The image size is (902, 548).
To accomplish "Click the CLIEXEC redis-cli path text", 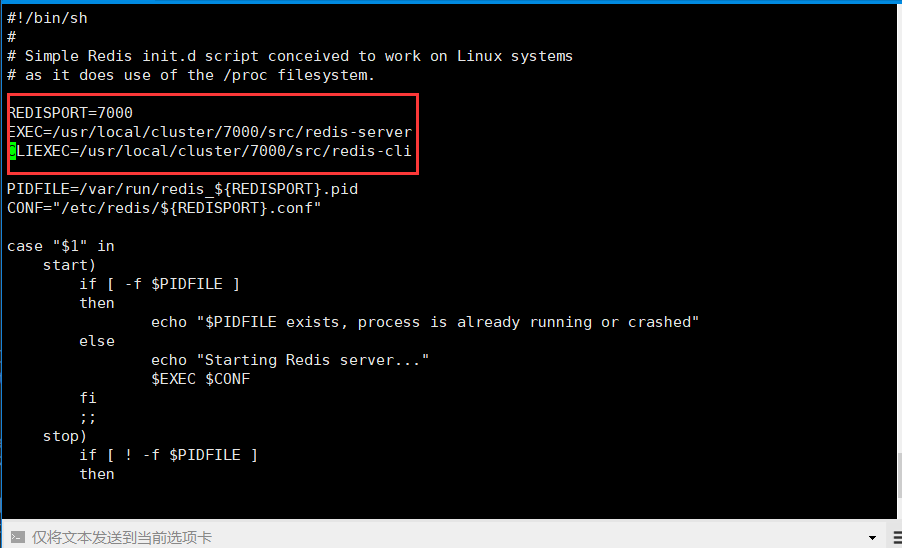I will tap(210, 151).
